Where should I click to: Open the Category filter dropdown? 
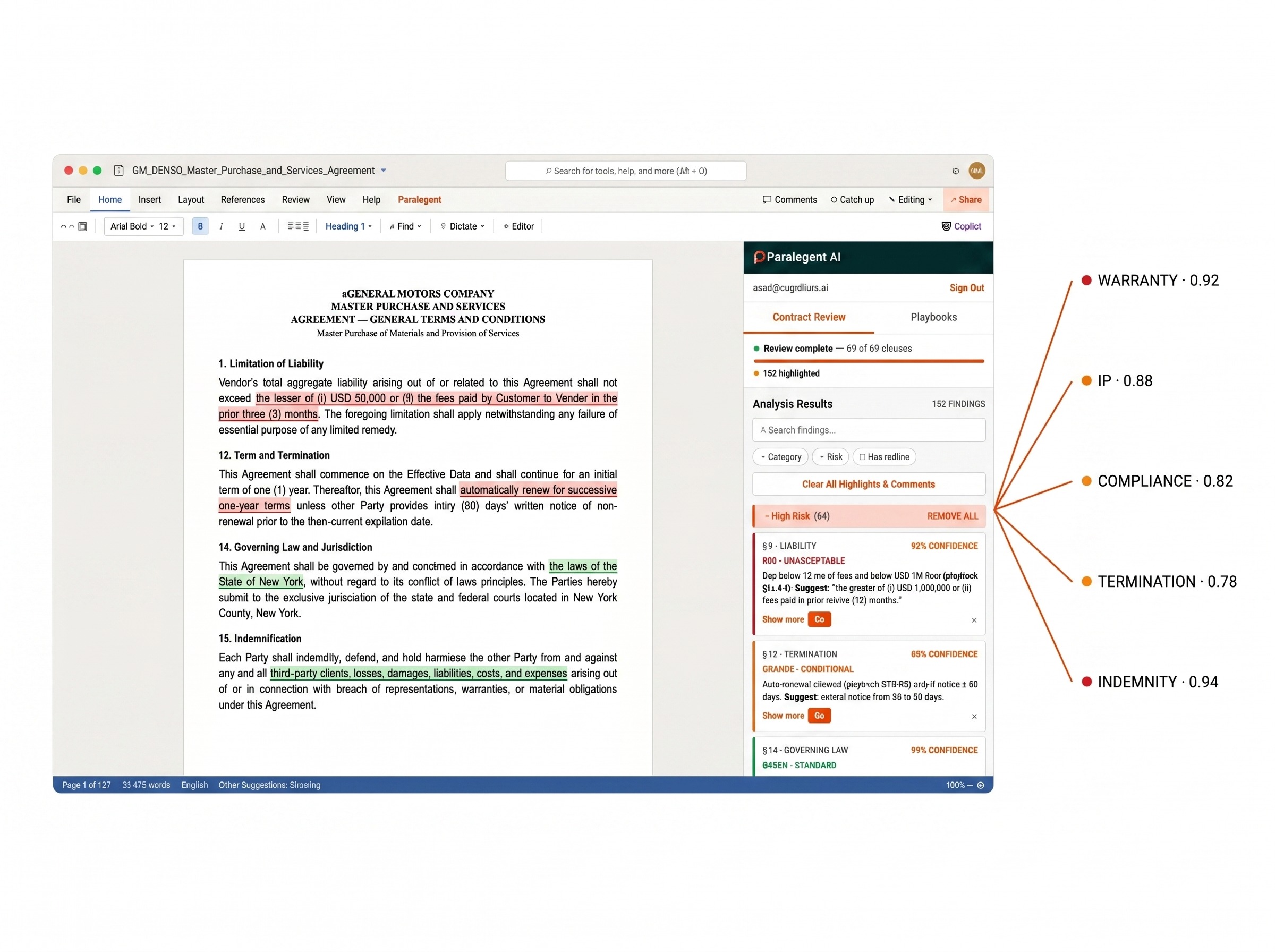coord(780,457)
